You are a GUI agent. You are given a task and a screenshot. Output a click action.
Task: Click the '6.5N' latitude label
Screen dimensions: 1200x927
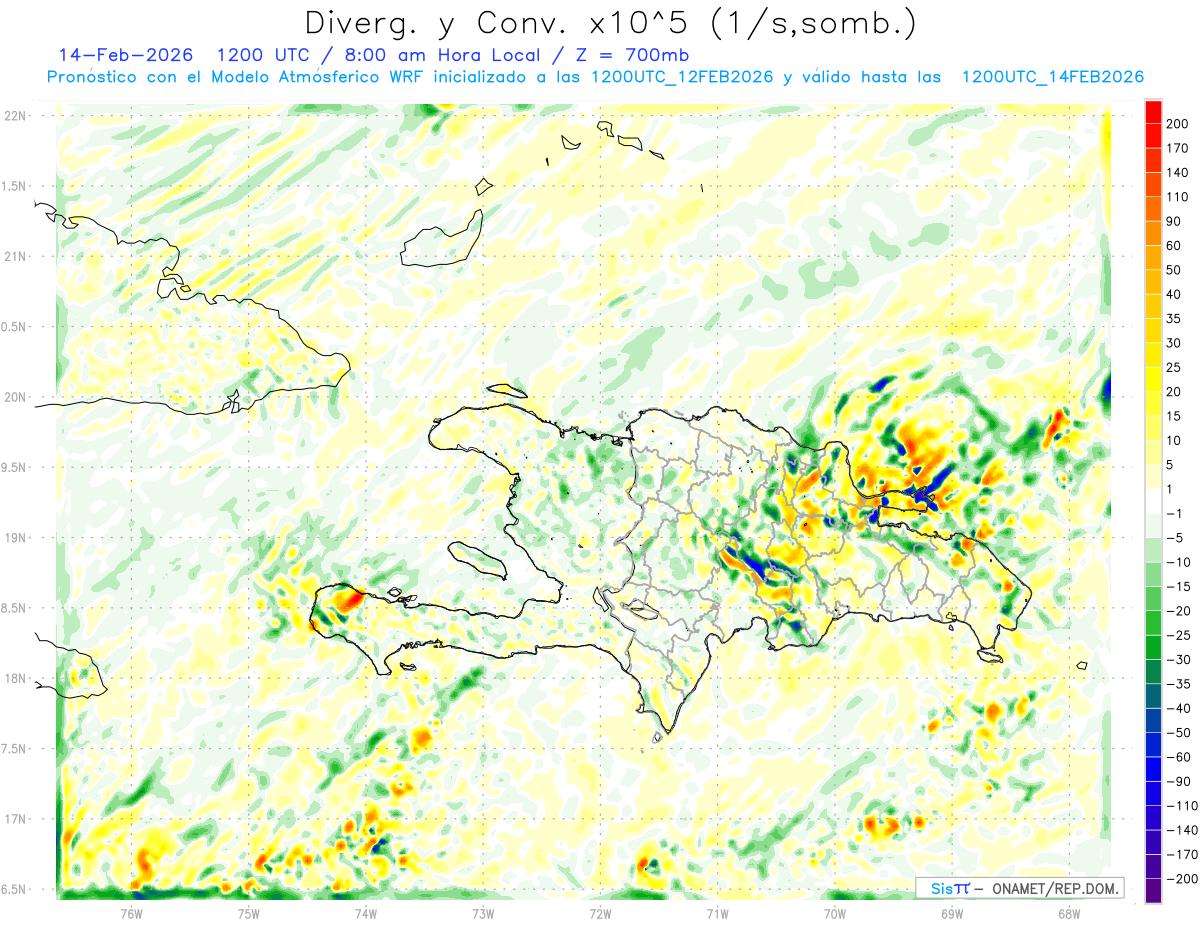click(14, 889)
